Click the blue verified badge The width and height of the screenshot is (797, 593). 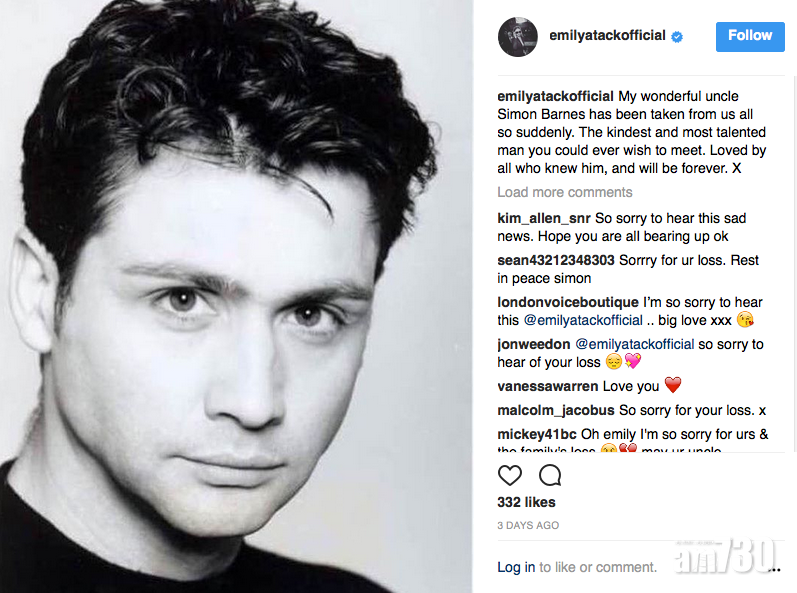(677, 36)
